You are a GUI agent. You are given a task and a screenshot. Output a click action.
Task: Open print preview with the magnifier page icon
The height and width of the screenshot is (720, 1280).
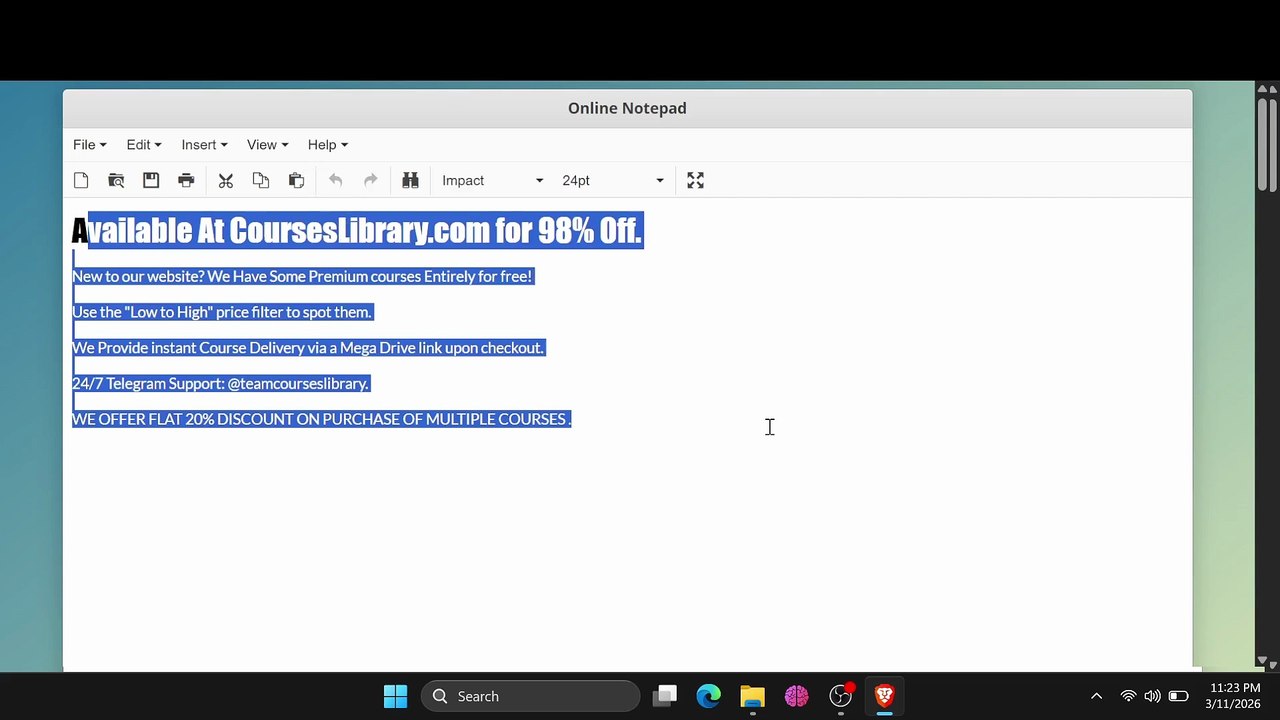pos(116,180)
